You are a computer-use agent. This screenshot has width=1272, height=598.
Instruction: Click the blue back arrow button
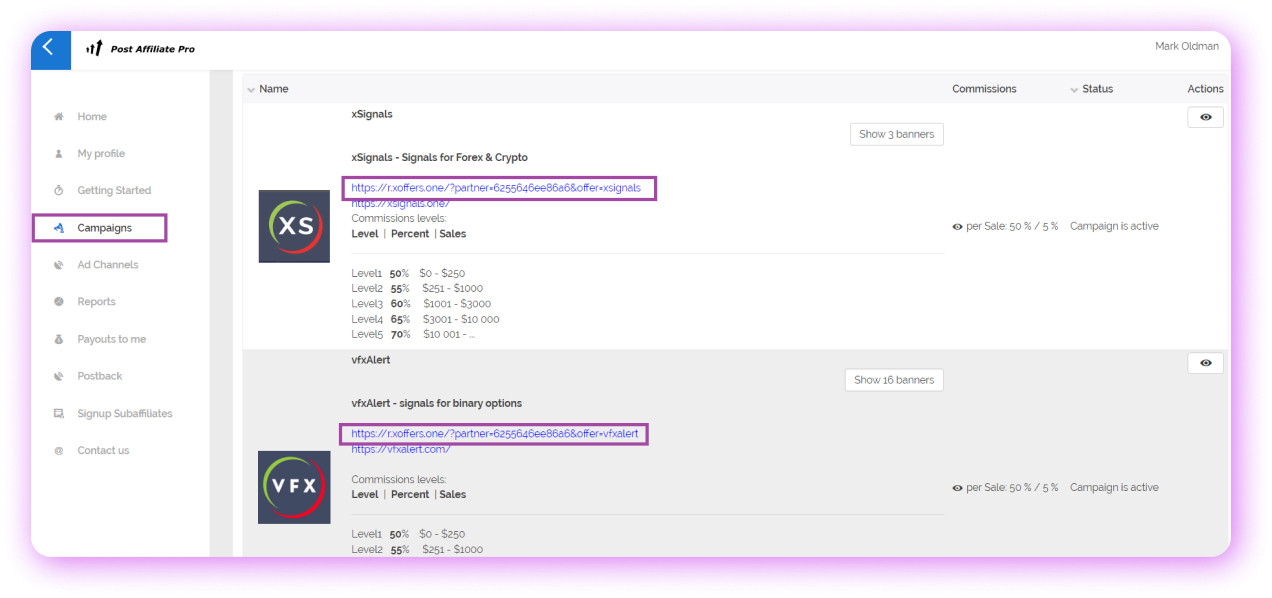pos(50,49)
